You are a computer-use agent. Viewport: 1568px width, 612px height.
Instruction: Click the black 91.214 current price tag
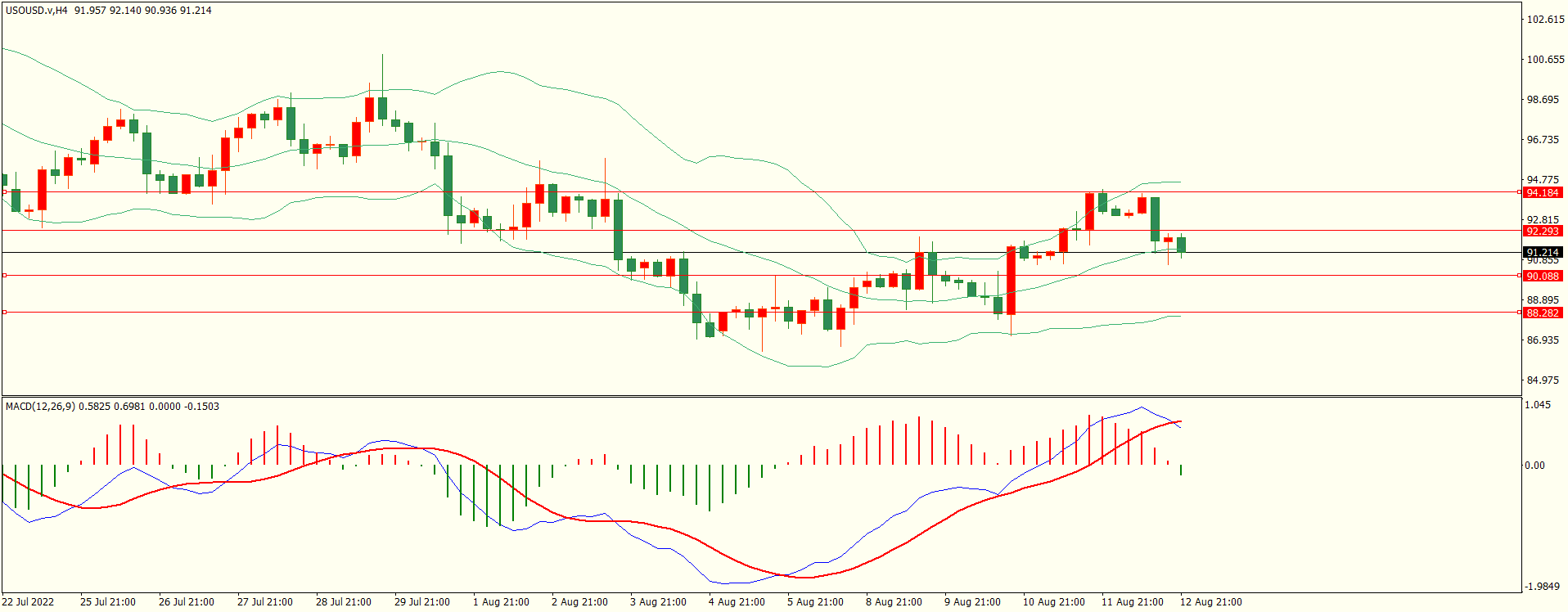1542,252
